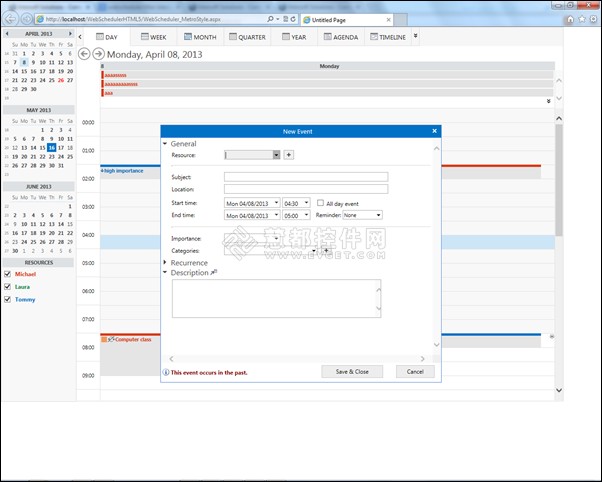Click in the Subject field
The image size is (602, 482).
[x=306, y=177]
